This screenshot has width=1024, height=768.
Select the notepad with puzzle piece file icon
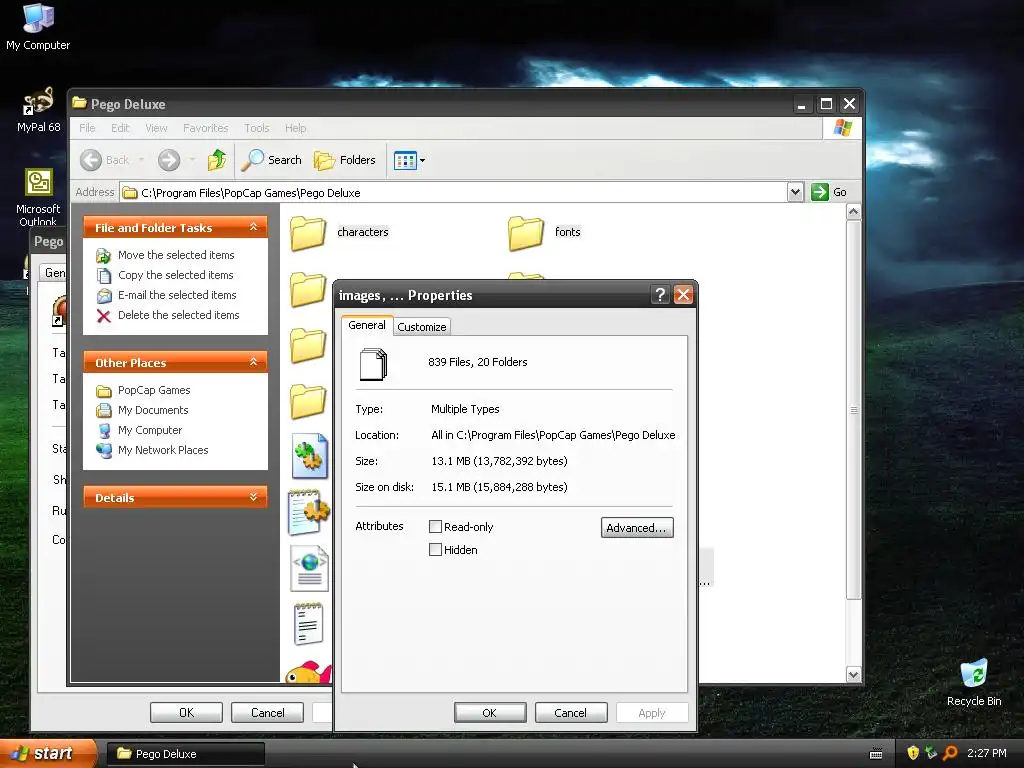(x=309, y=513)
